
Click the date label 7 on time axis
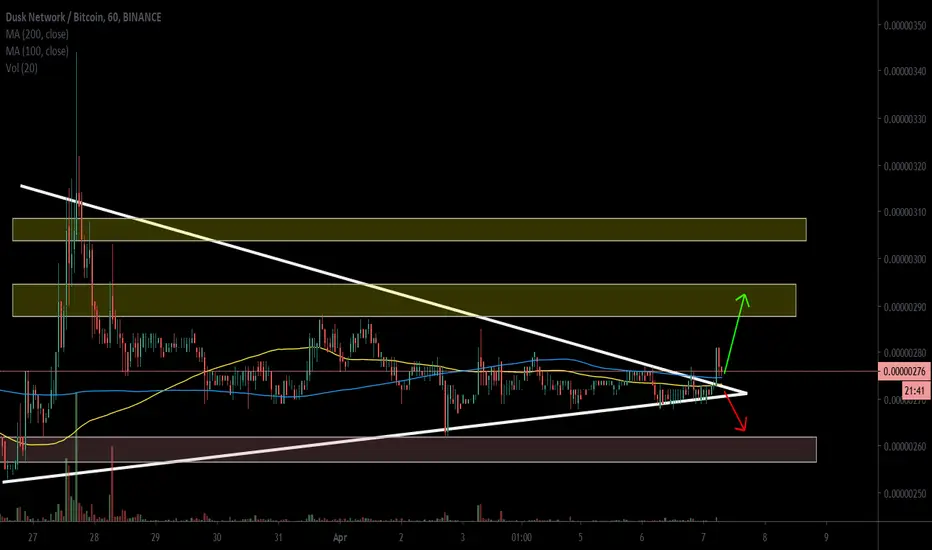point(703,538)
